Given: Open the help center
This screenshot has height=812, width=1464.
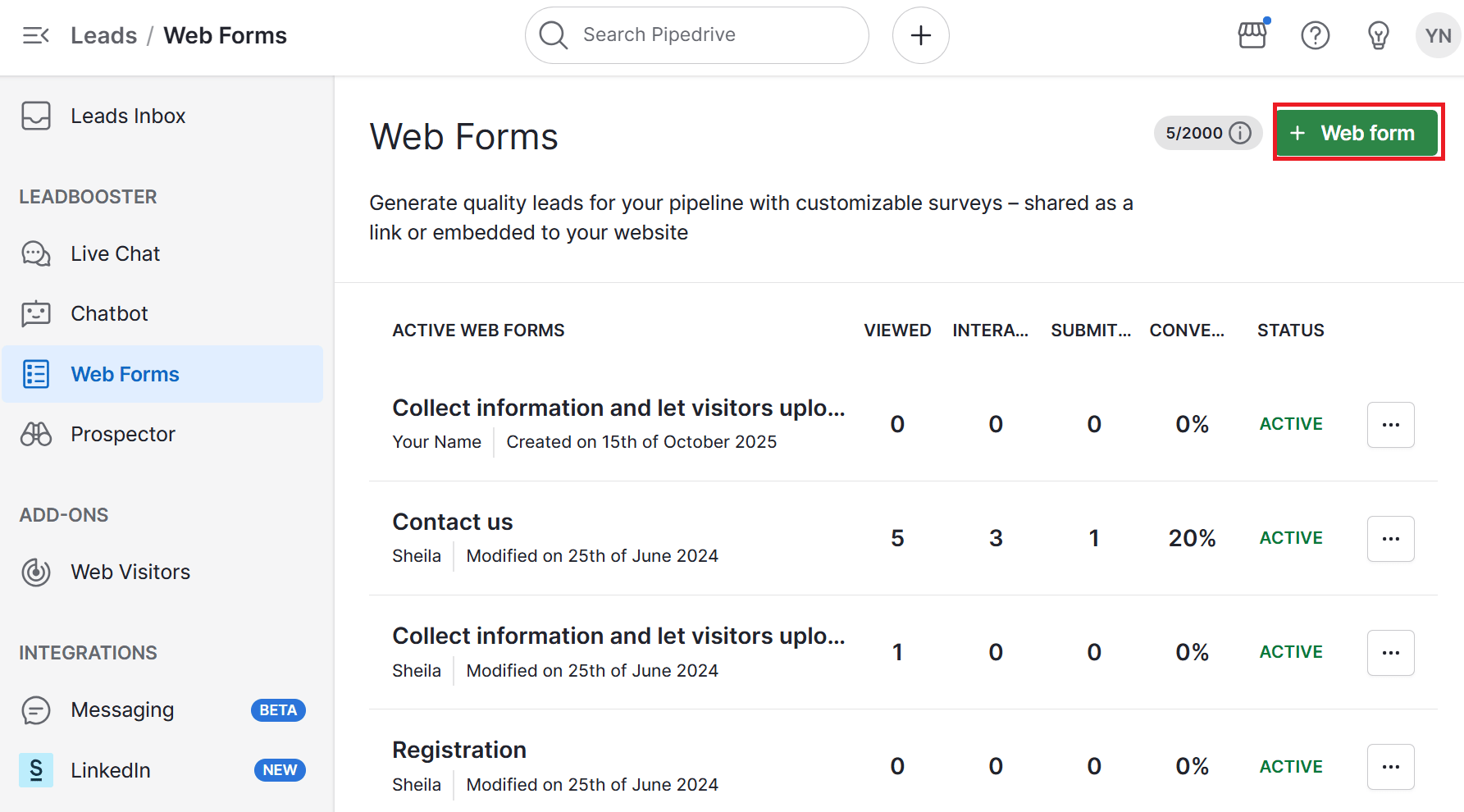Looking at the screenshot, I should coord(1315,35).
